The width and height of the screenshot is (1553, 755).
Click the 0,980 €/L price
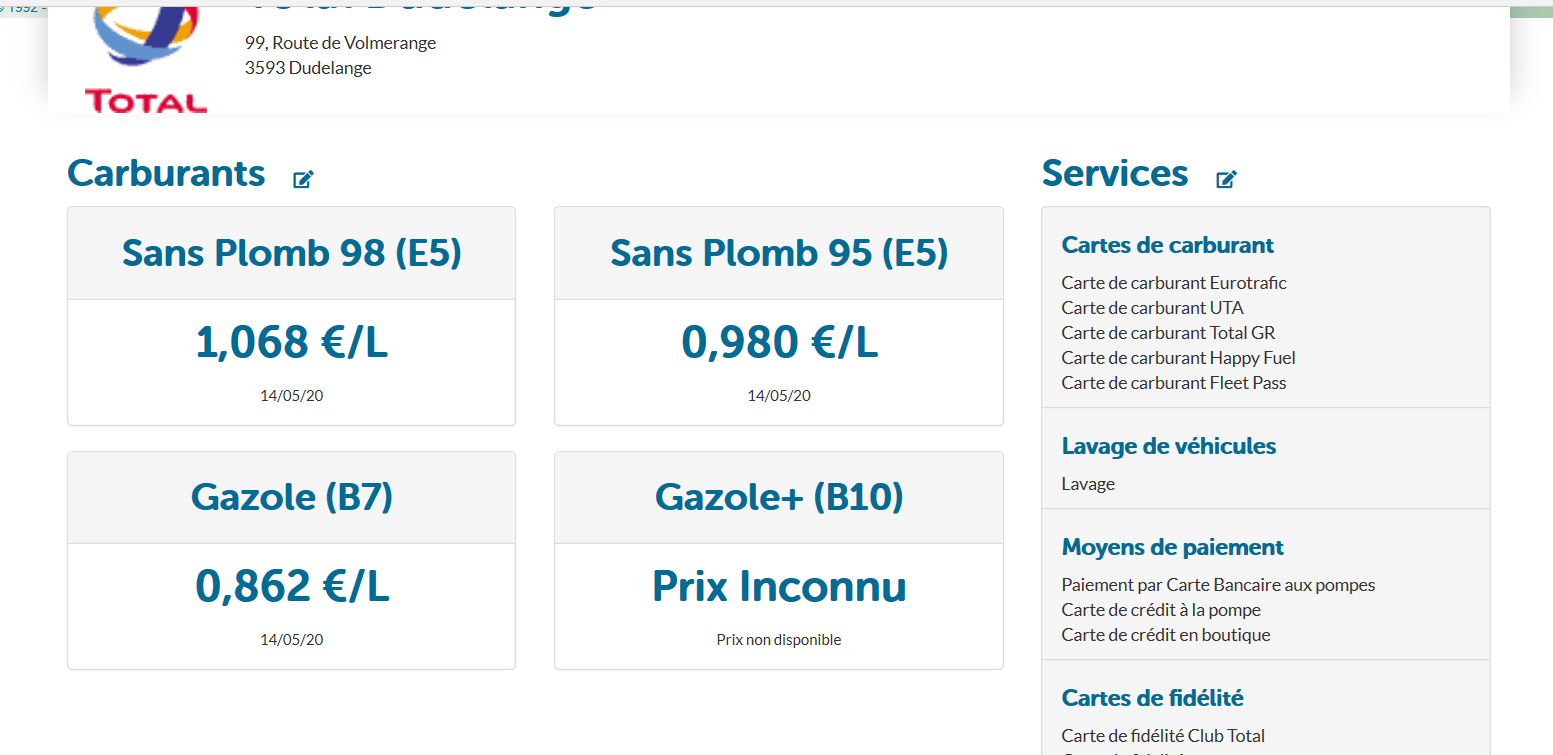coord(778,343)
